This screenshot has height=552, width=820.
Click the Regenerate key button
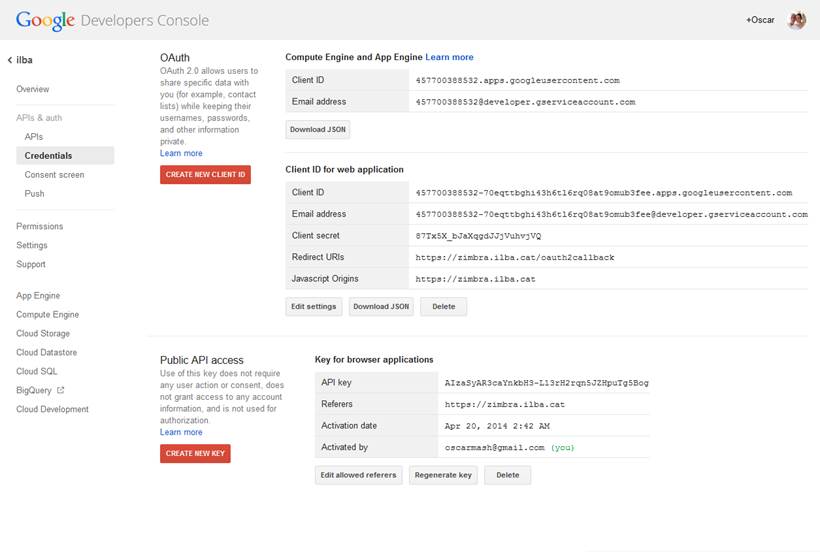tap(443, 475)
